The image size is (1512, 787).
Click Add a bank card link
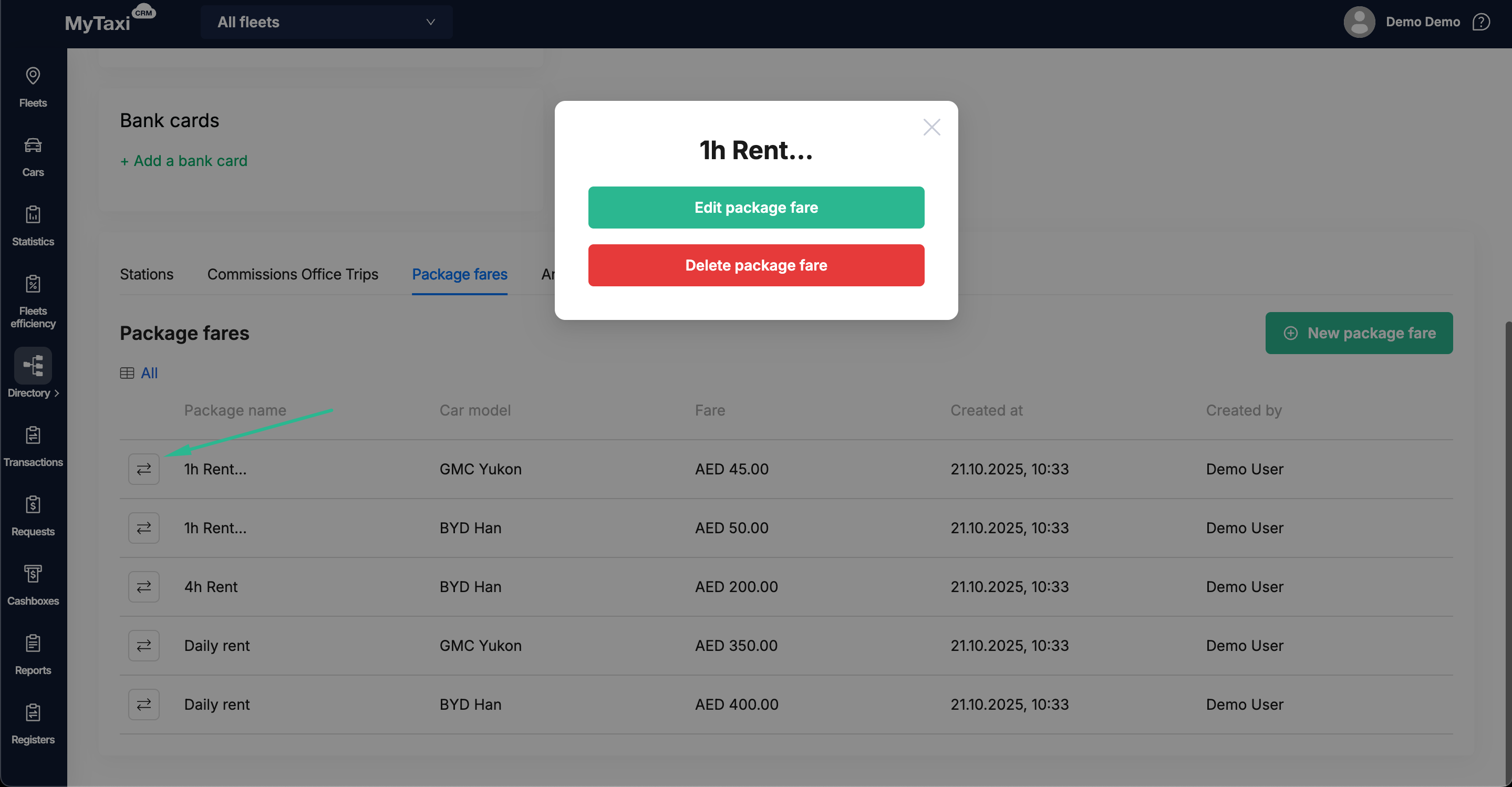click(183, 161)
